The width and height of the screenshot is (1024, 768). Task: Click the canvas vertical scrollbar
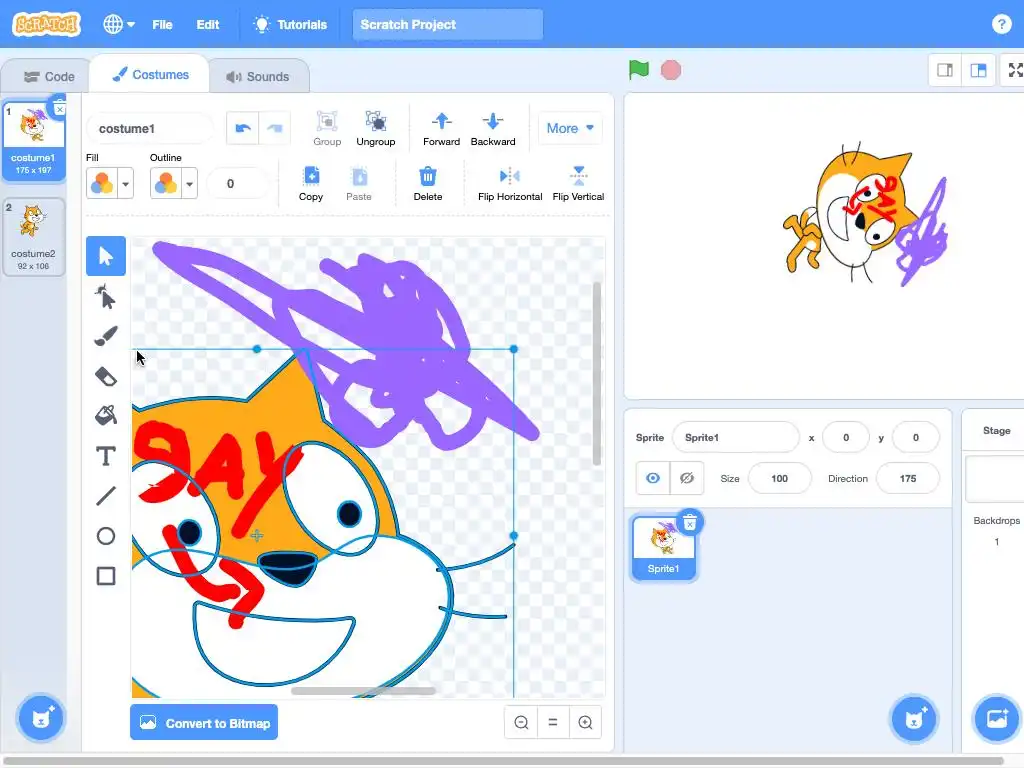pos(596,374)
